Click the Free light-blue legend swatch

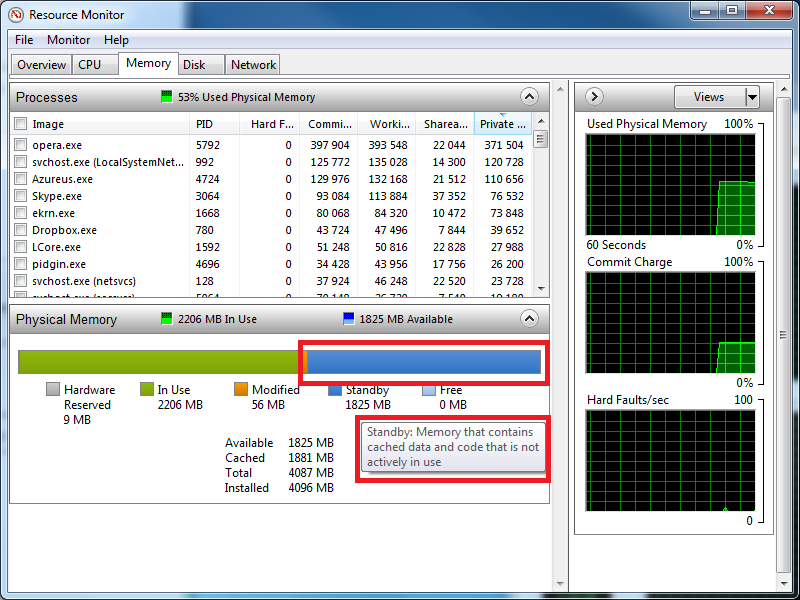429,389
